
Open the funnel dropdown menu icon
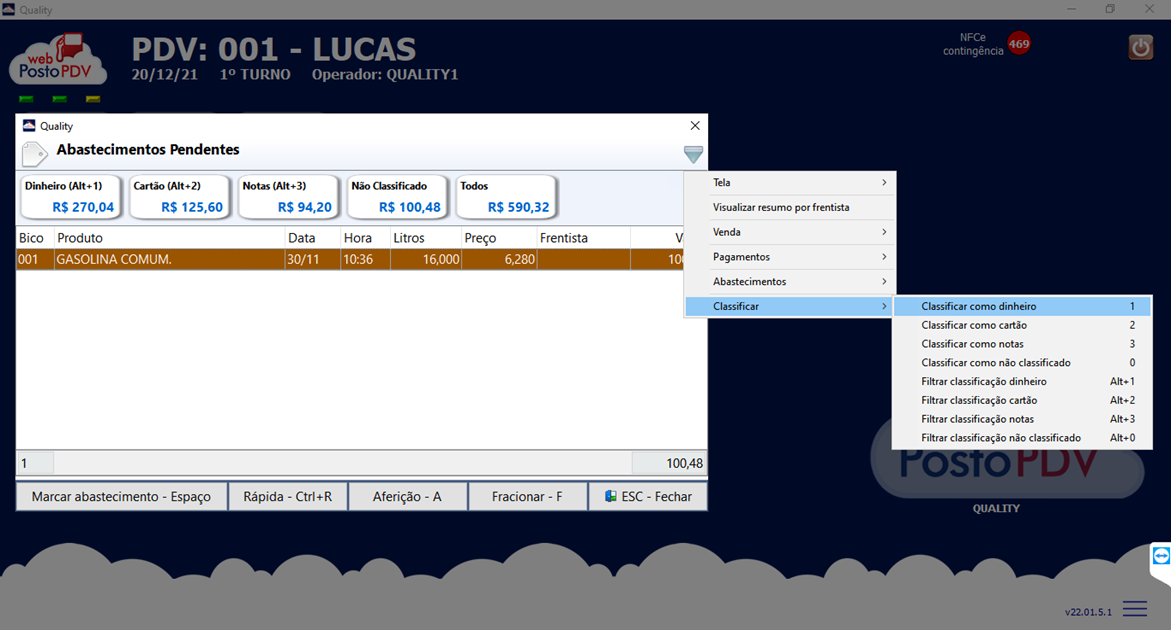click(693, 154)
